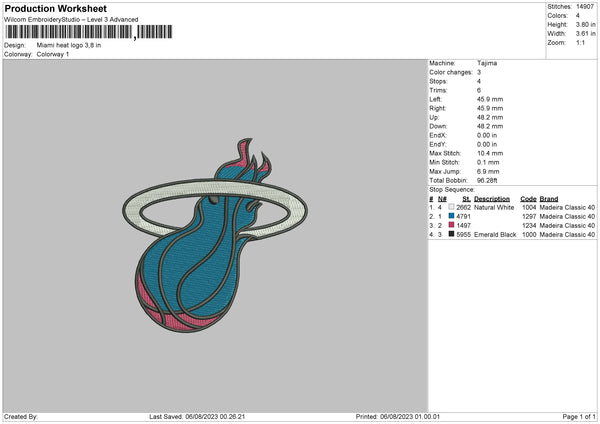Click the Brand column header

(x=549, y=199)
